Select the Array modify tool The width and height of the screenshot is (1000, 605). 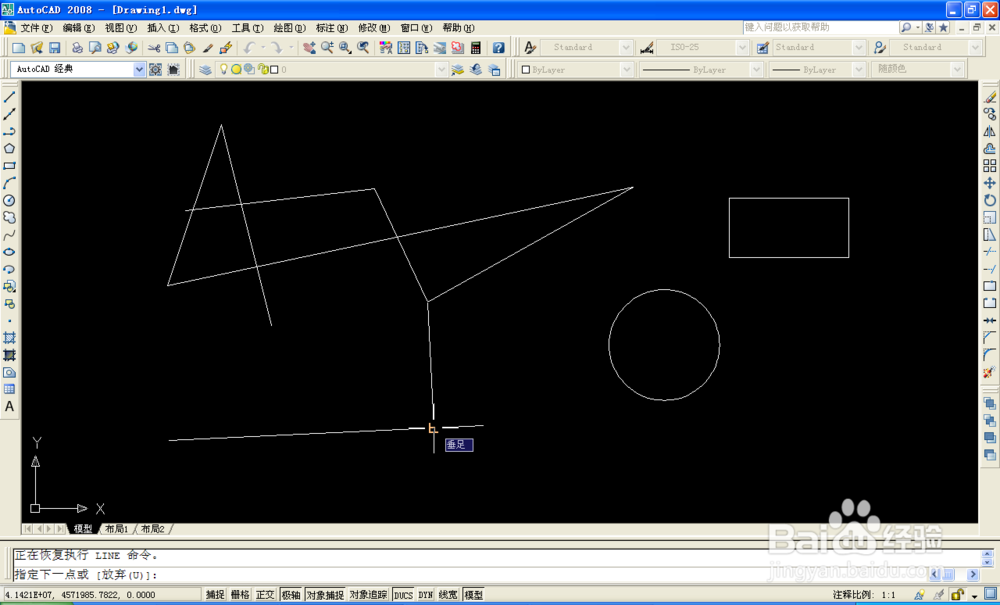990,166
